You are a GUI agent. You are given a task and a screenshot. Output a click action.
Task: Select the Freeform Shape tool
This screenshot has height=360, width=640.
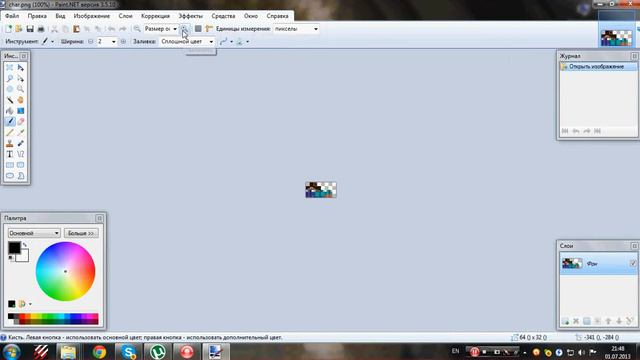[x=20, y=176]
